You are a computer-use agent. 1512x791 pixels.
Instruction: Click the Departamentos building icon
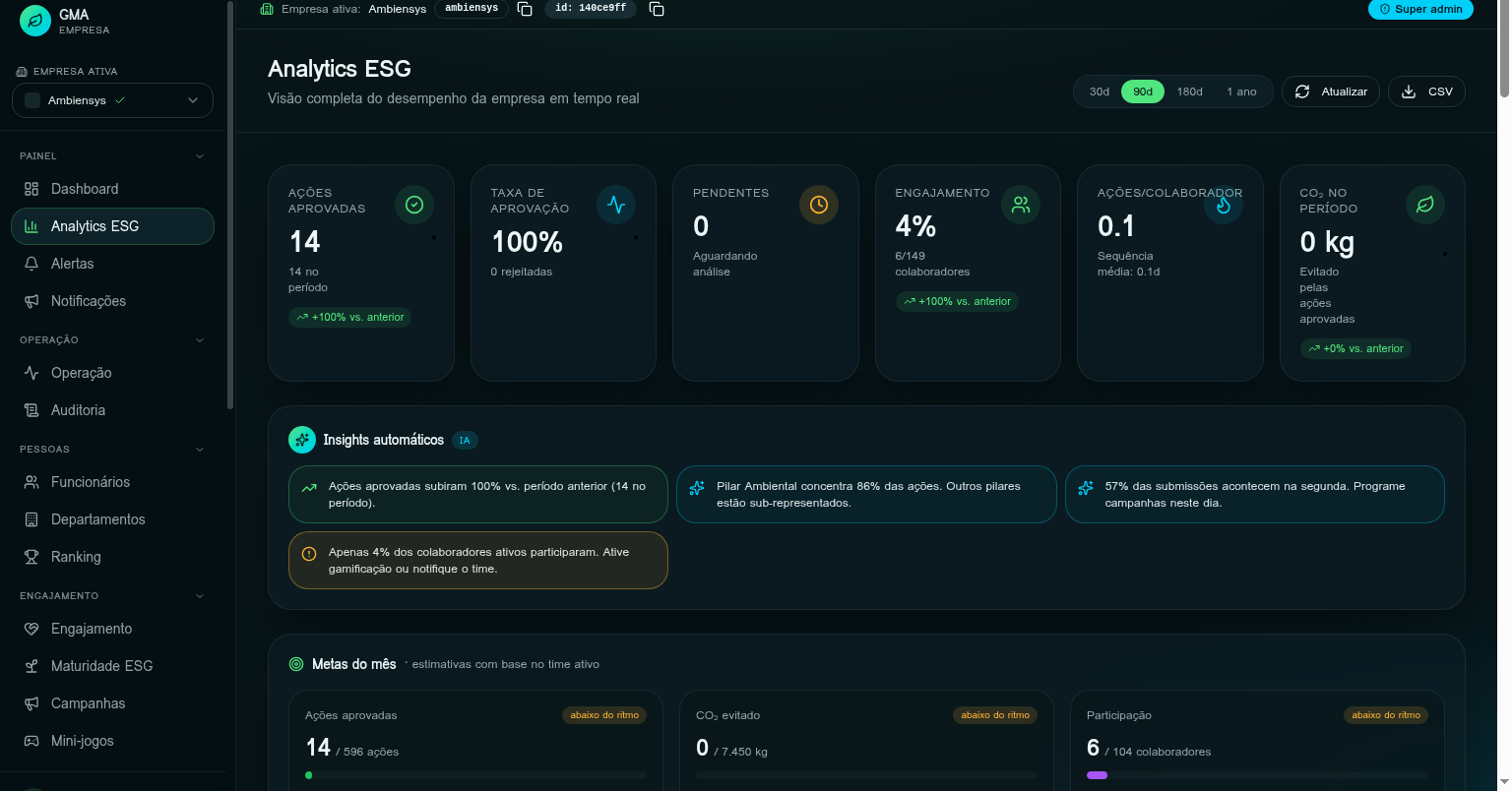[x=31, y=519]
